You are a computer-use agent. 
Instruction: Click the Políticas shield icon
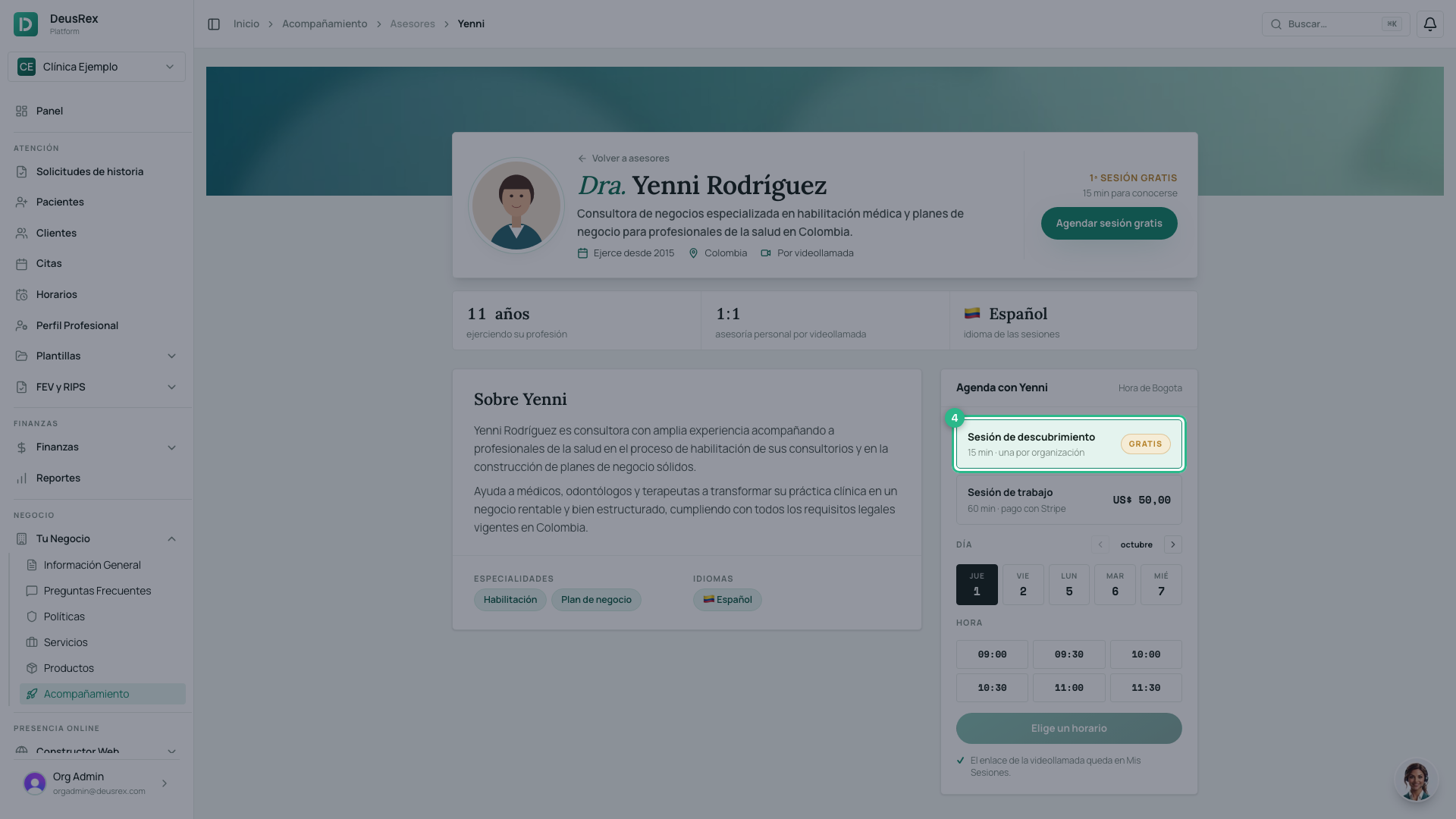click(x=32, y=617)
